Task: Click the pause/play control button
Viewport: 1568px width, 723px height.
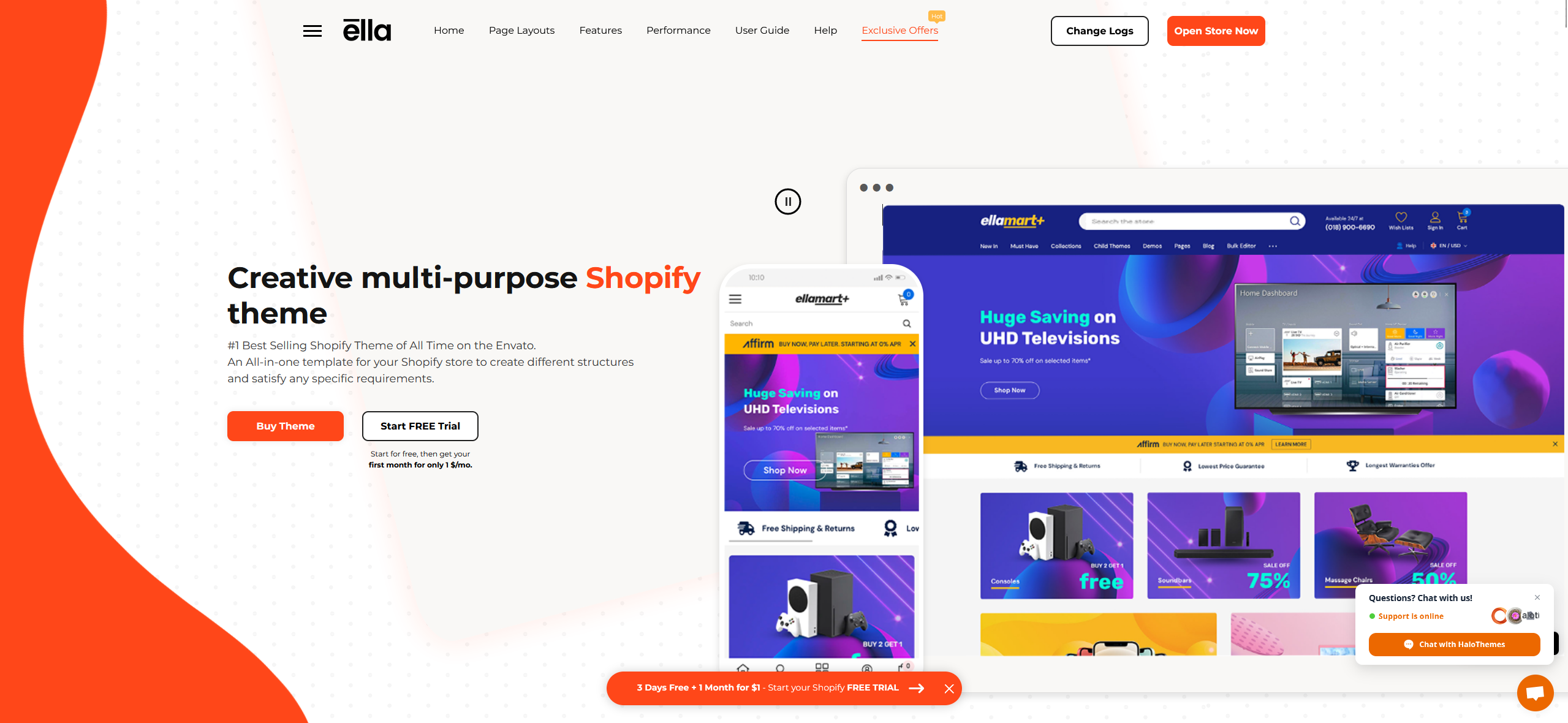Action: coord(788,201)
